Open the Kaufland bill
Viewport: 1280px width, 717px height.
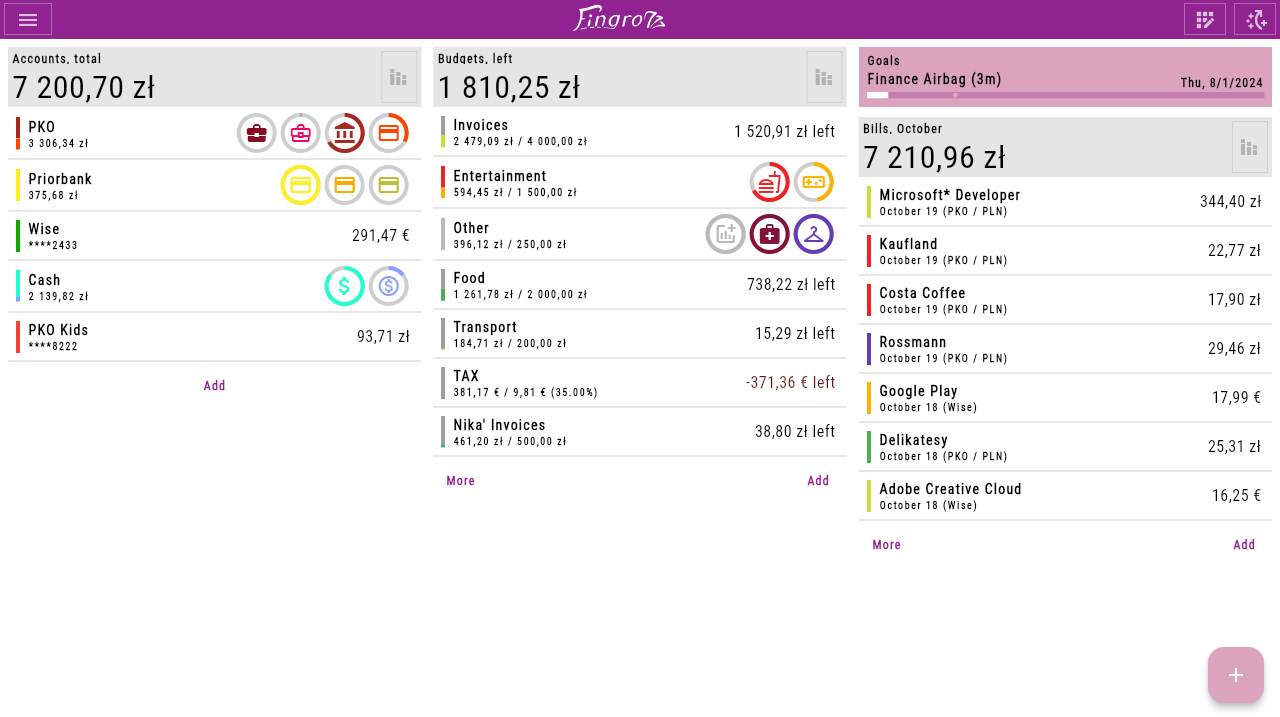1065,251
